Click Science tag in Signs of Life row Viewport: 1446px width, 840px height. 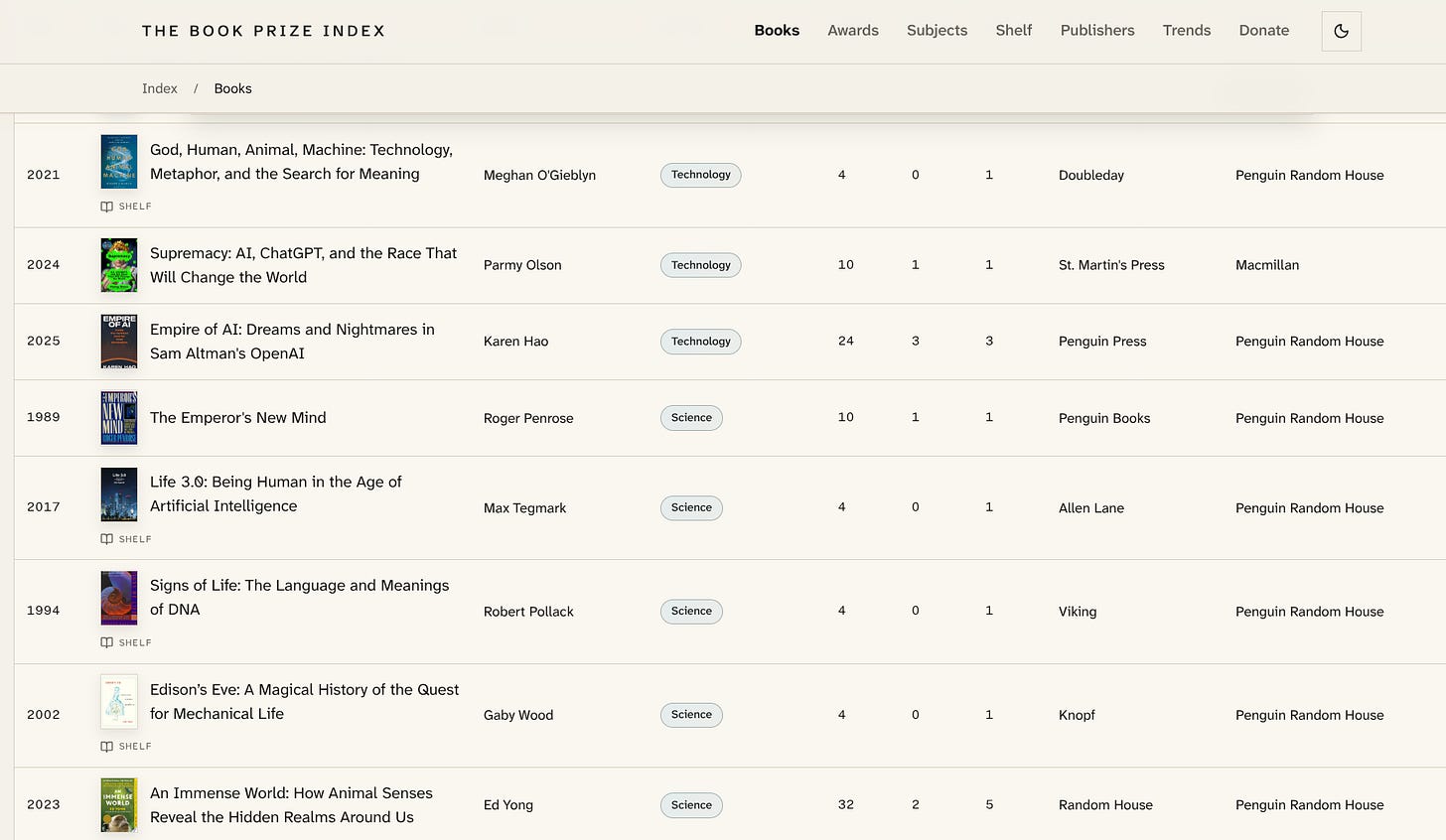[x=691, y=611]
